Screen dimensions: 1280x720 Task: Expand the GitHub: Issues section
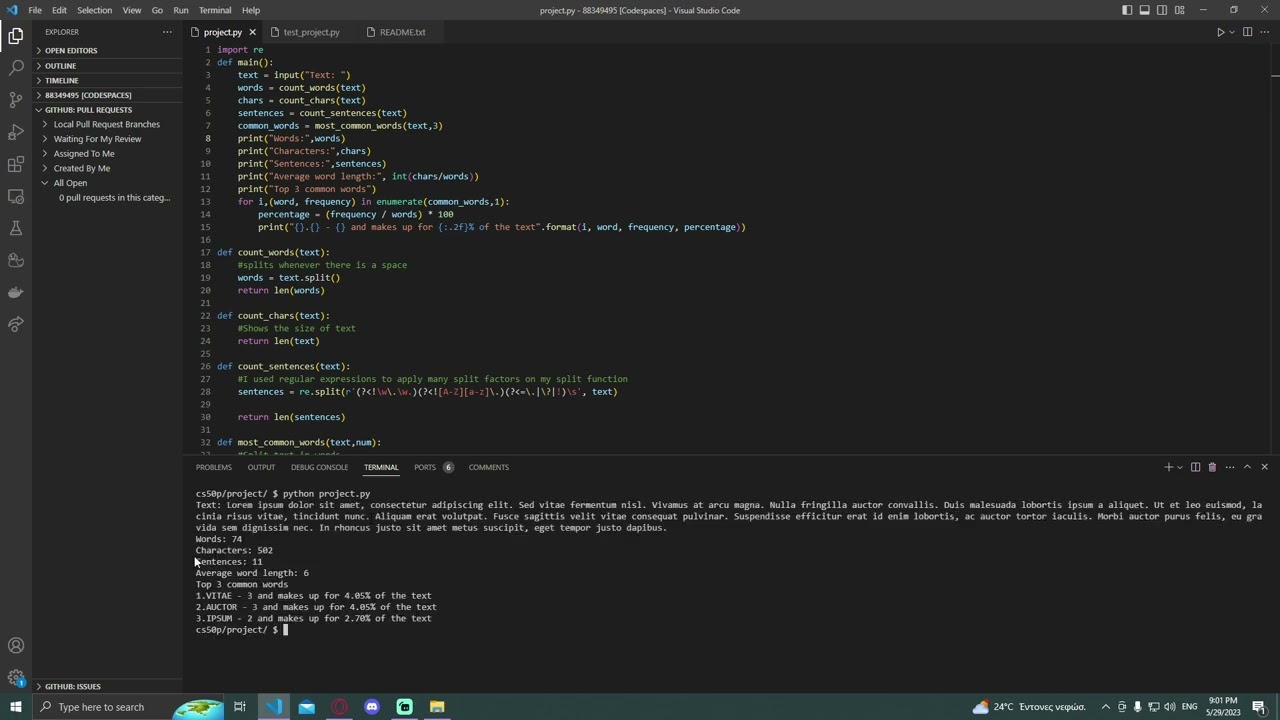(x=108, y=686)
